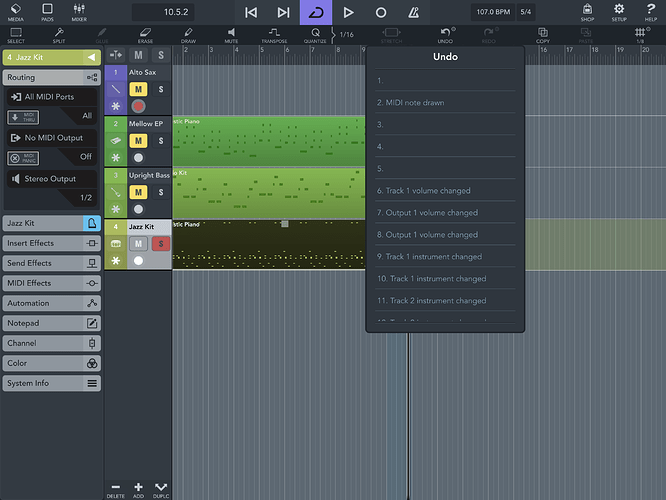This screenshot has width=666, height=500.
Task: Tap the Duplicate track button
Action: point(161,488)
